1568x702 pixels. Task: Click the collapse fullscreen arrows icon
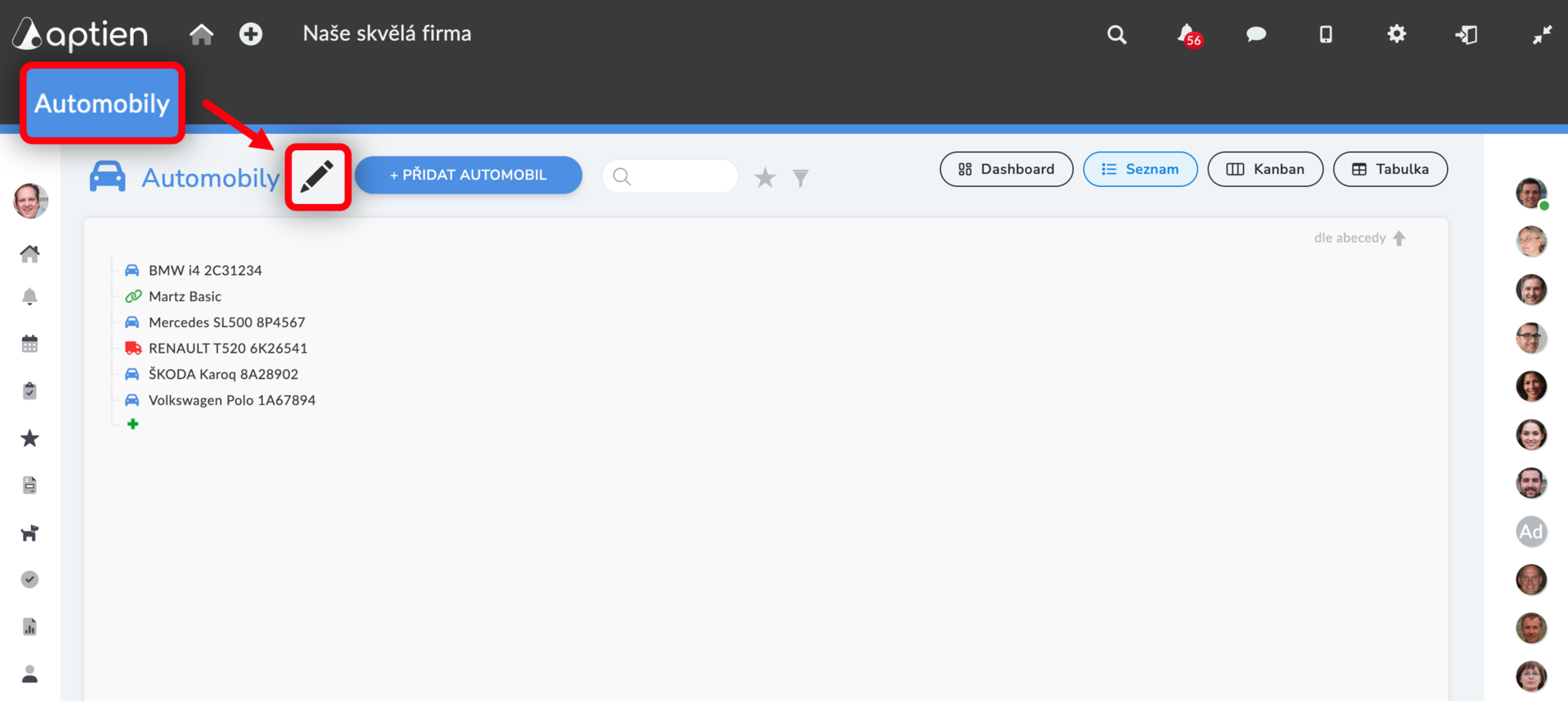(x=1542, y=34)
